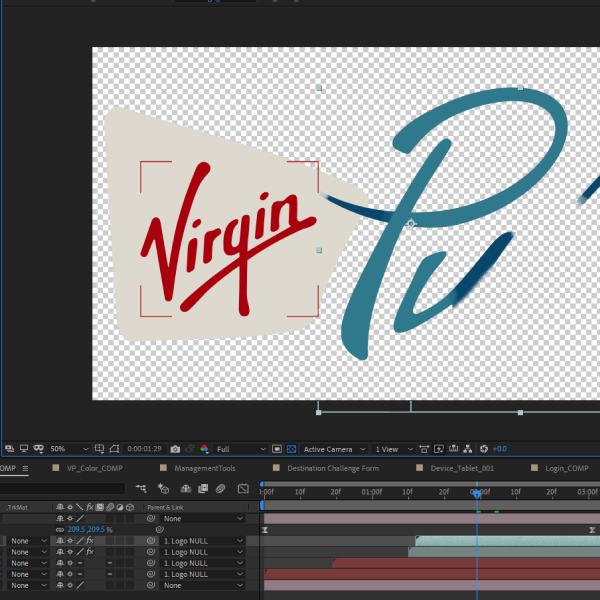Click the Always Preview This View icon
Viewport: 600px width, 600px height.
pyautogui.click(x=10, y=448)
